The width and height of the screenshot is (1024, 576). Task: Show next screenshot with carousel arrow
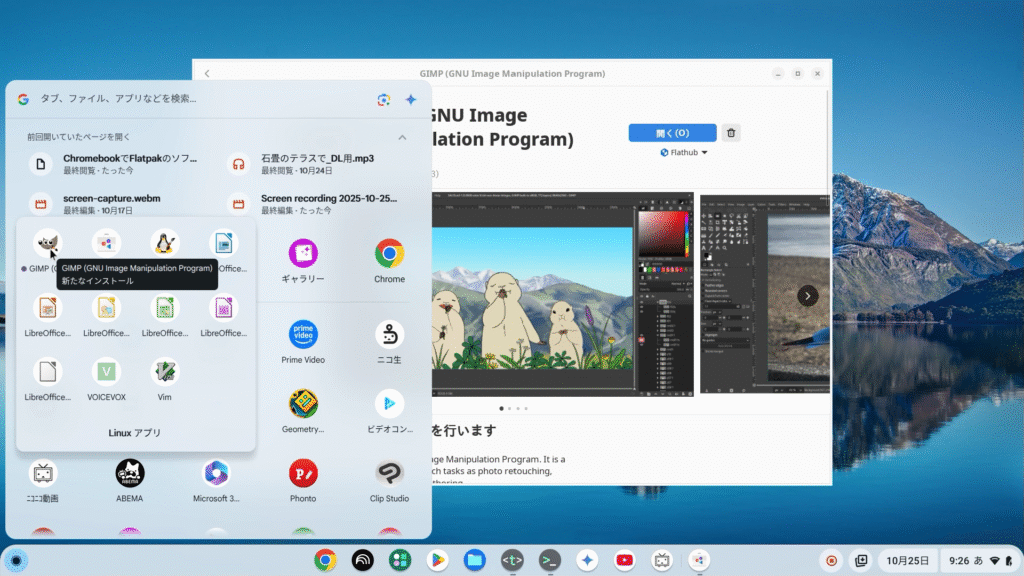807,296
